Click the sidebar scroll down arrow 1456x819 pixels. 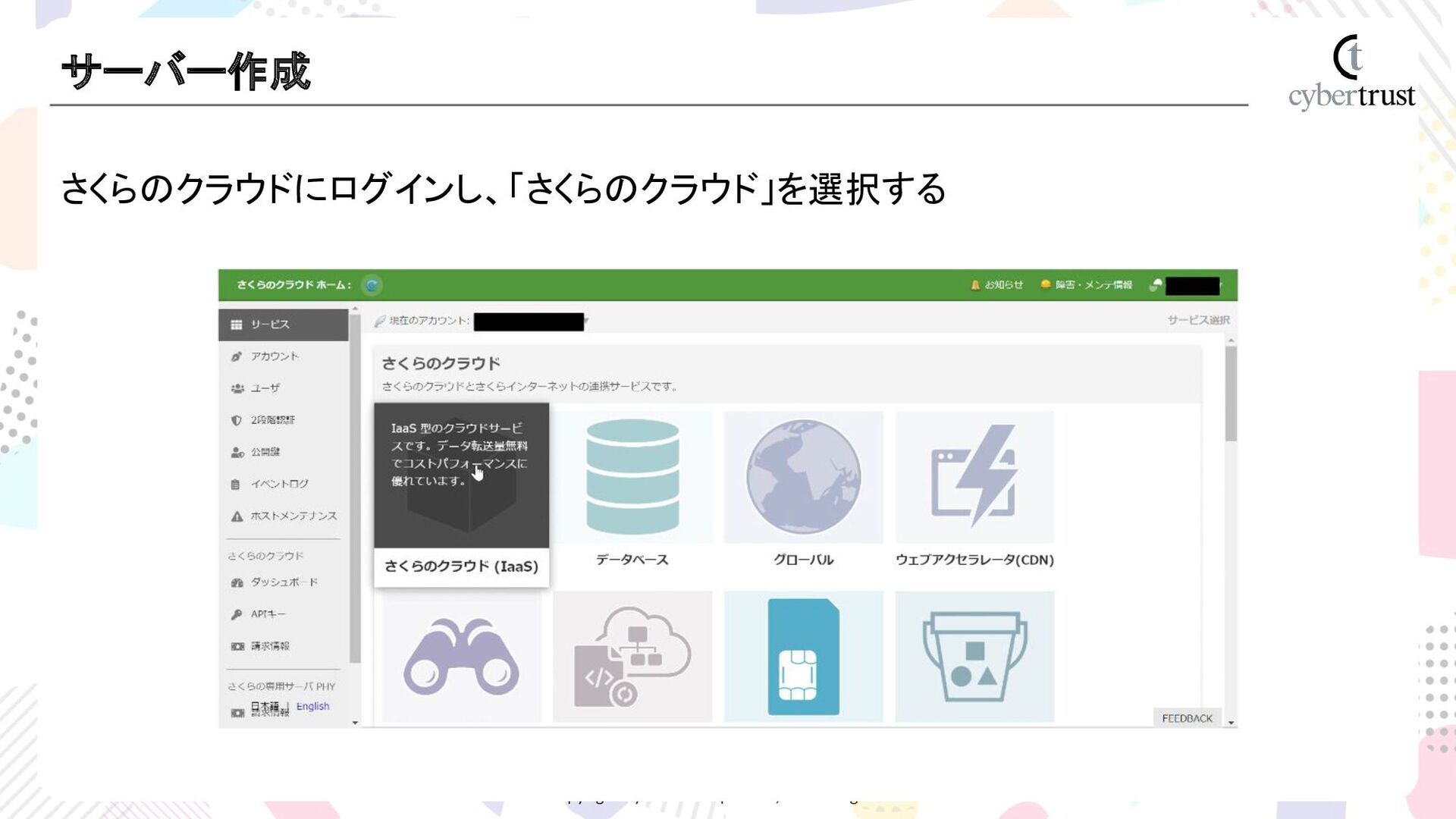(x=355, y=723)
